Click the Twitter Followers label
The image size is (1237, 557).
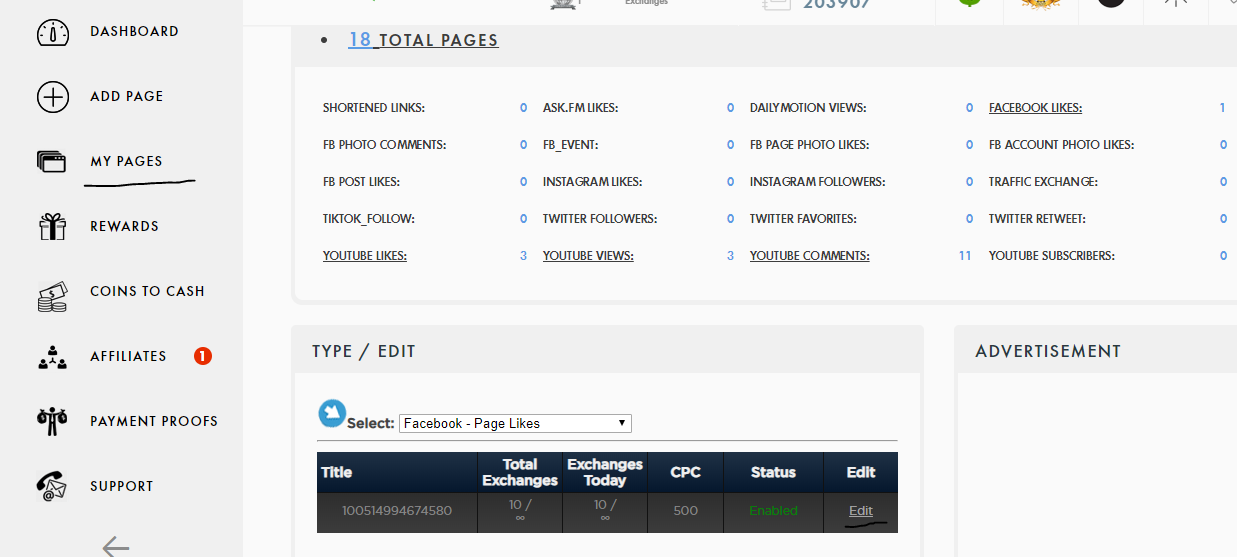coord(600,219)
